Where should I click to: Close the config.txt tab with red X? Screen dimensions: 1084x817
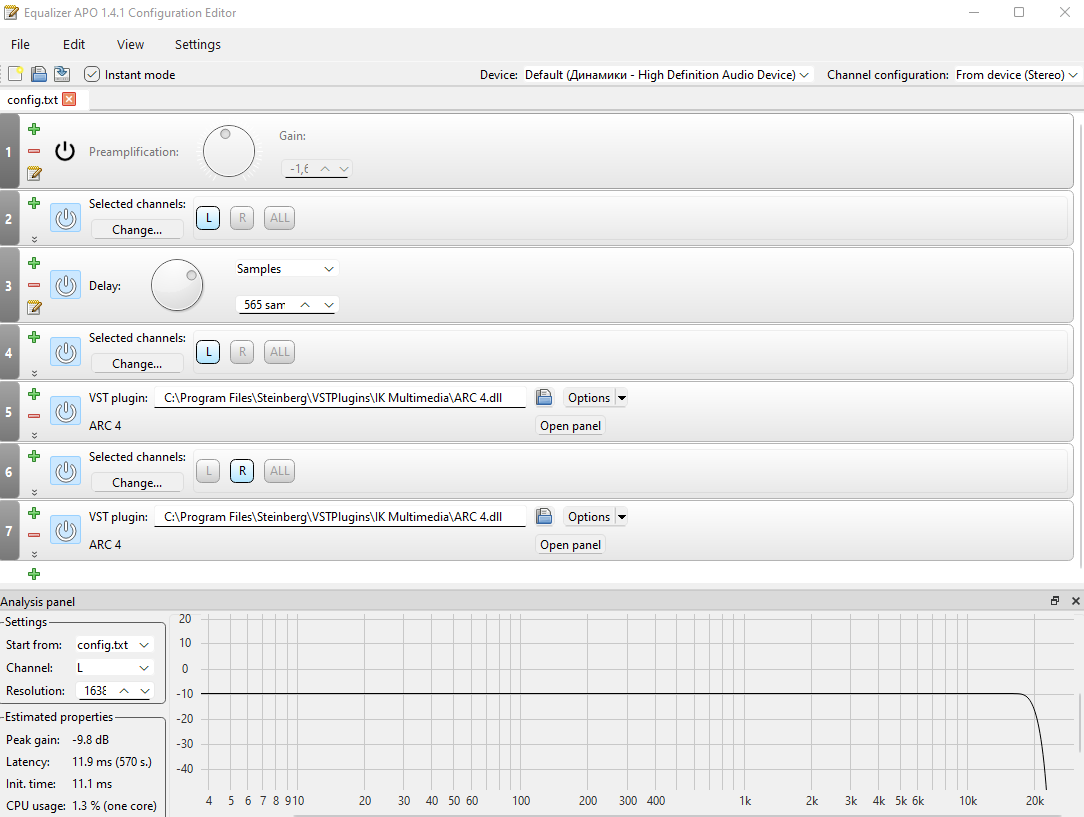pyautogui.click(x=69, y=99)
